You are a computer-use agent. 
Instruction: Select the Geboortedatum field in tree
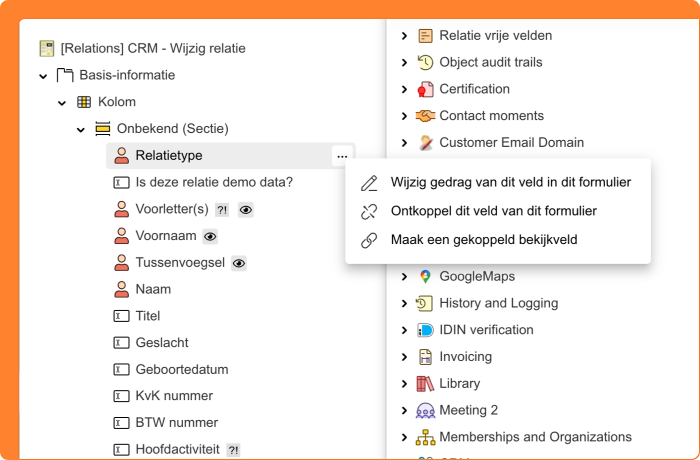pos(174,369)
